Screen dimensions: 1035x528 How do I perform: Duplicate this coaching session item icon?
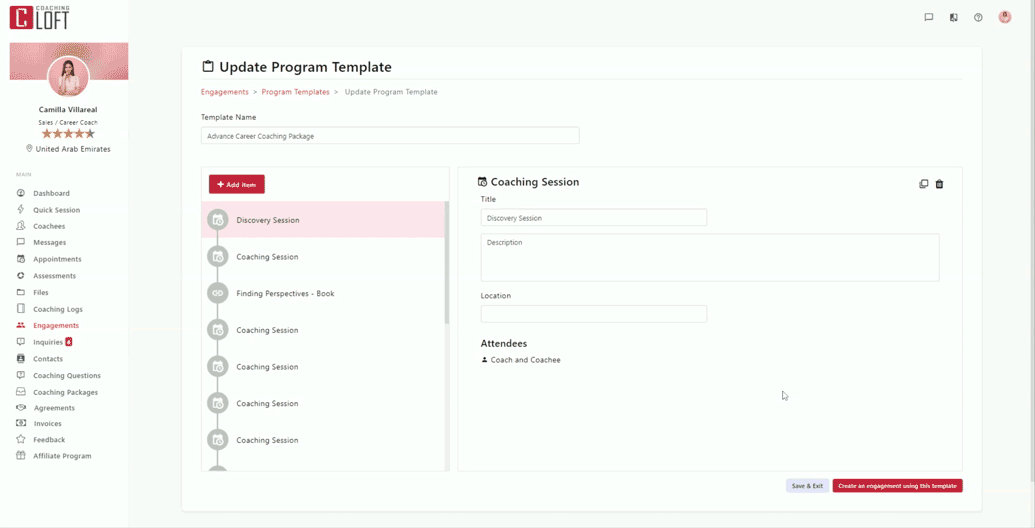tap(923, 184)
